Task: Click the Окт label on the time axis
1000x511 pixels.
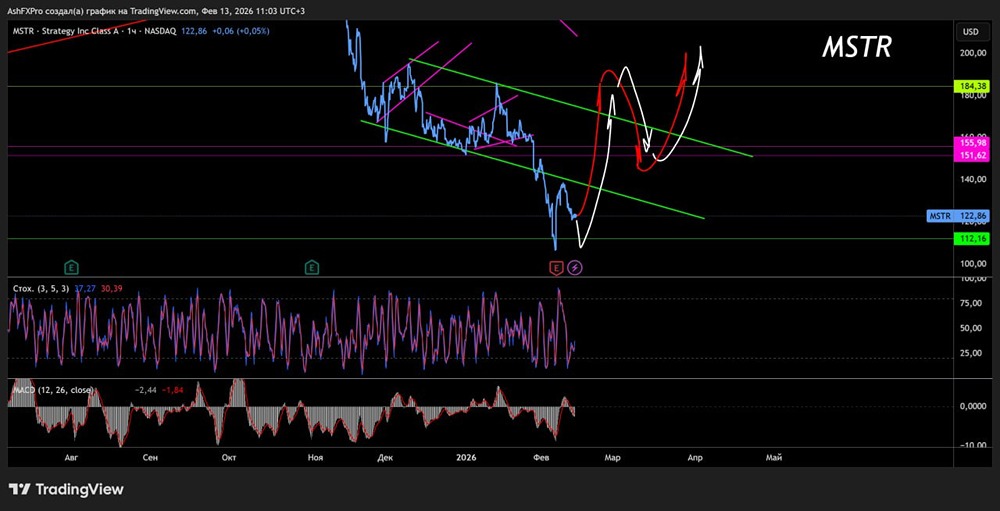Action: point(228,457)
